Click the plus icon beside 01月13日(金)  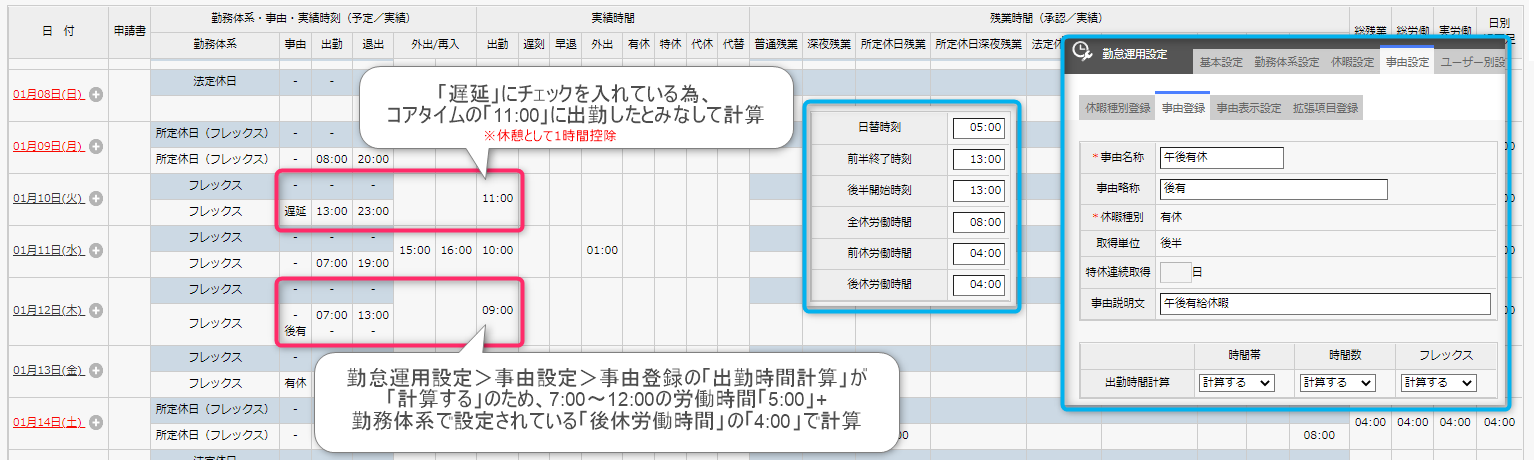[x=97, y=370]
